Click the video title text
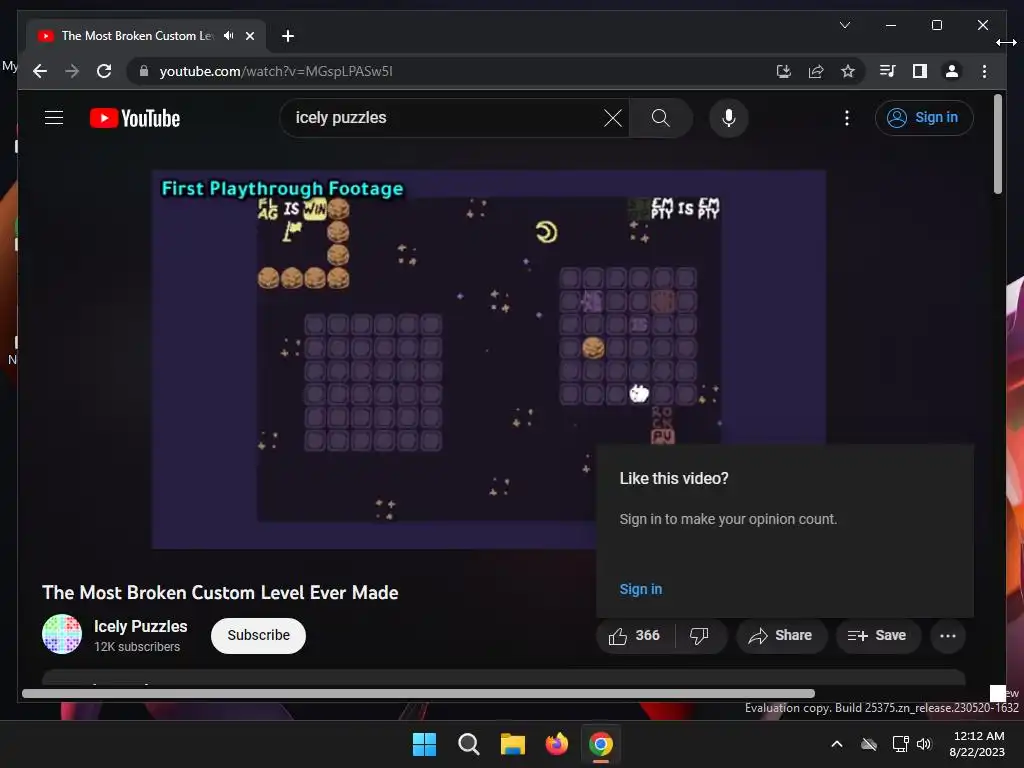 [220, 592]
